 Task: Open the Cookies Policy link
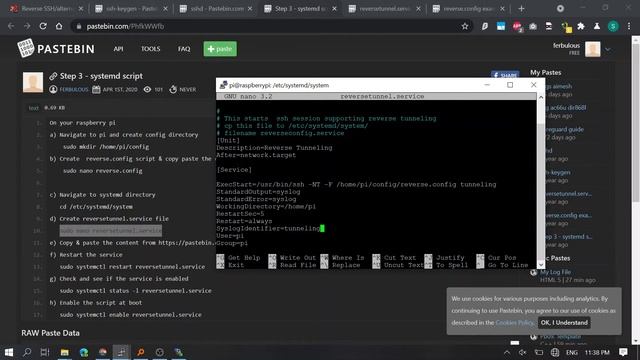click(514, 322)
